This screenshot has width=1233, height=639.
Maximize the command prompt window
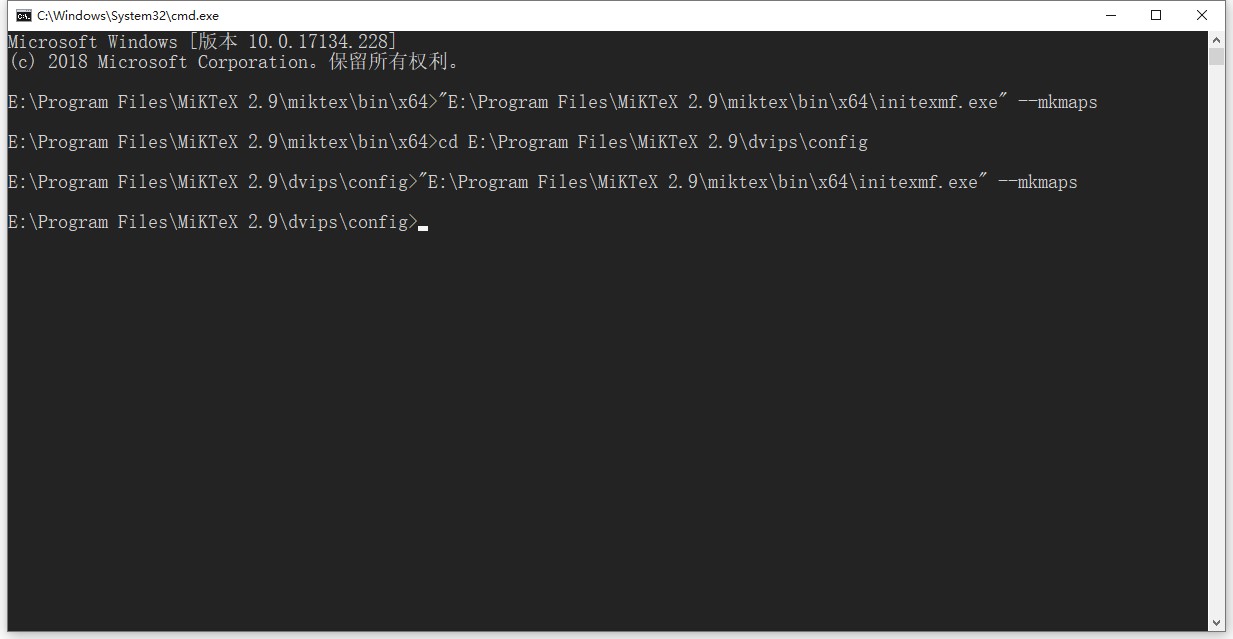coord(1157,15)
